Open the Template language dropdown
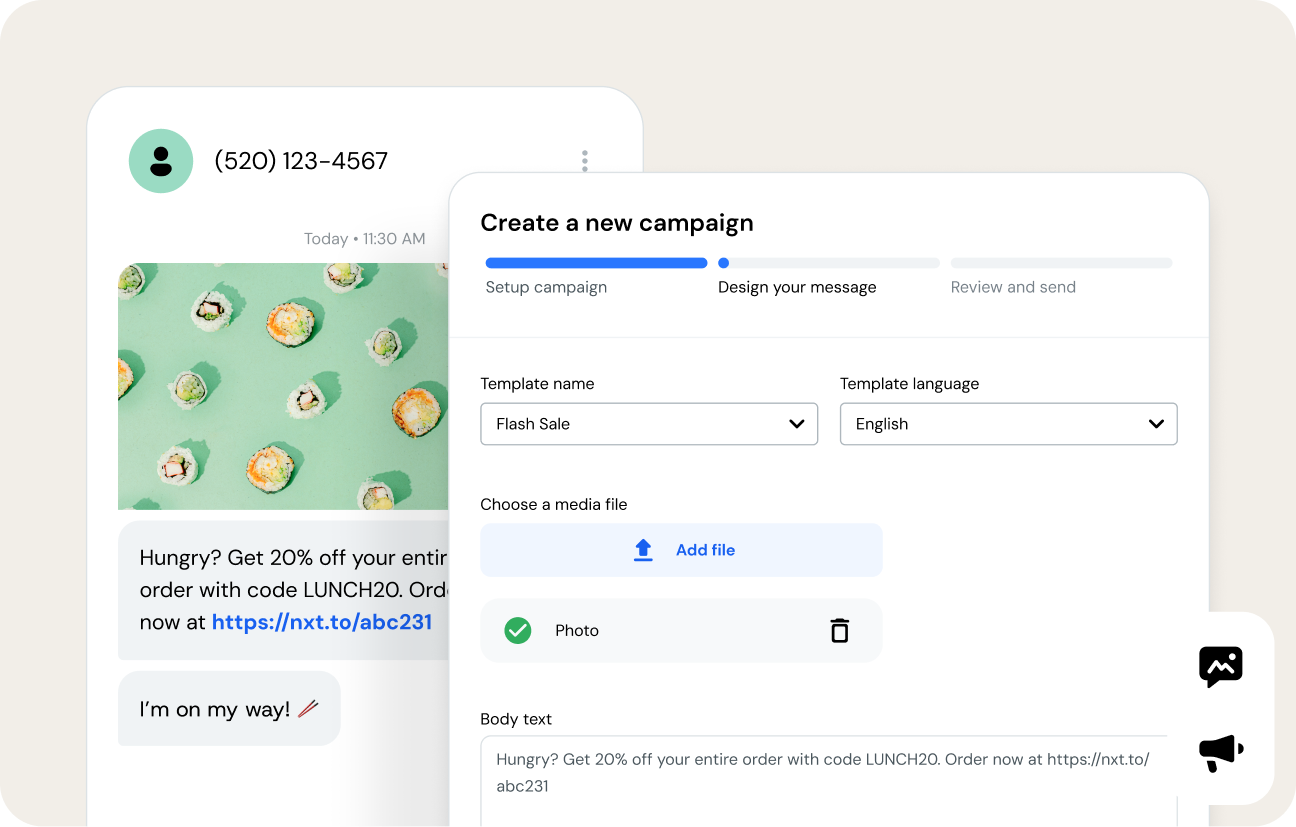 pos(1008,424)
